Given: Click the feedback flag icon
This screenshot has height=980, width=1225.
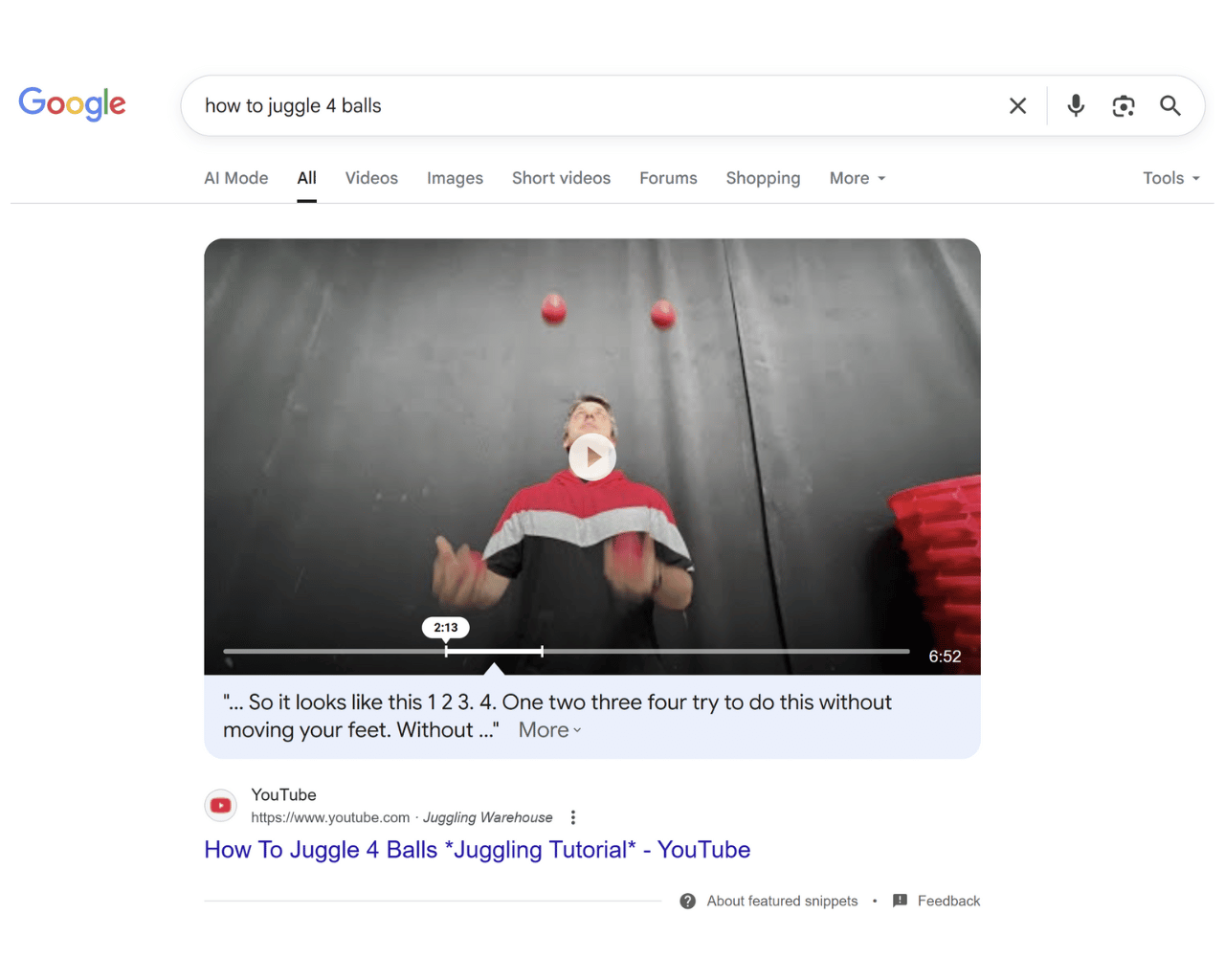Looking at the screenshot, I should coord(899,901).
